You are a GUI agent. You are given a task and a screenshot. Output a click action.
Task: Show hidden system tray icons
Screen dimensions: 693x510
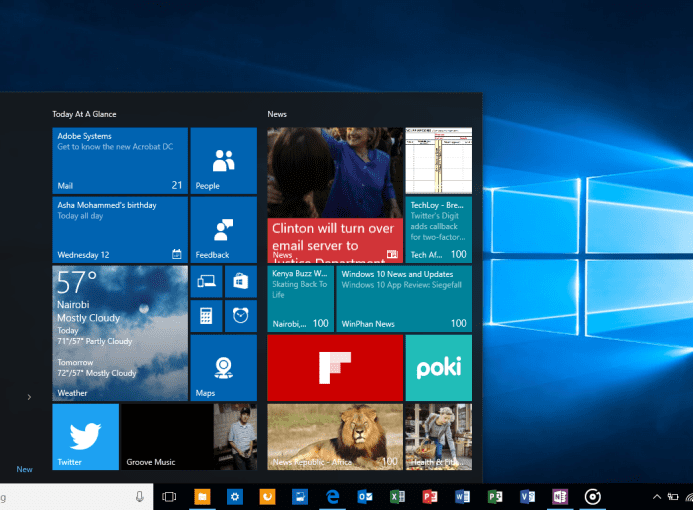(657, 497)
